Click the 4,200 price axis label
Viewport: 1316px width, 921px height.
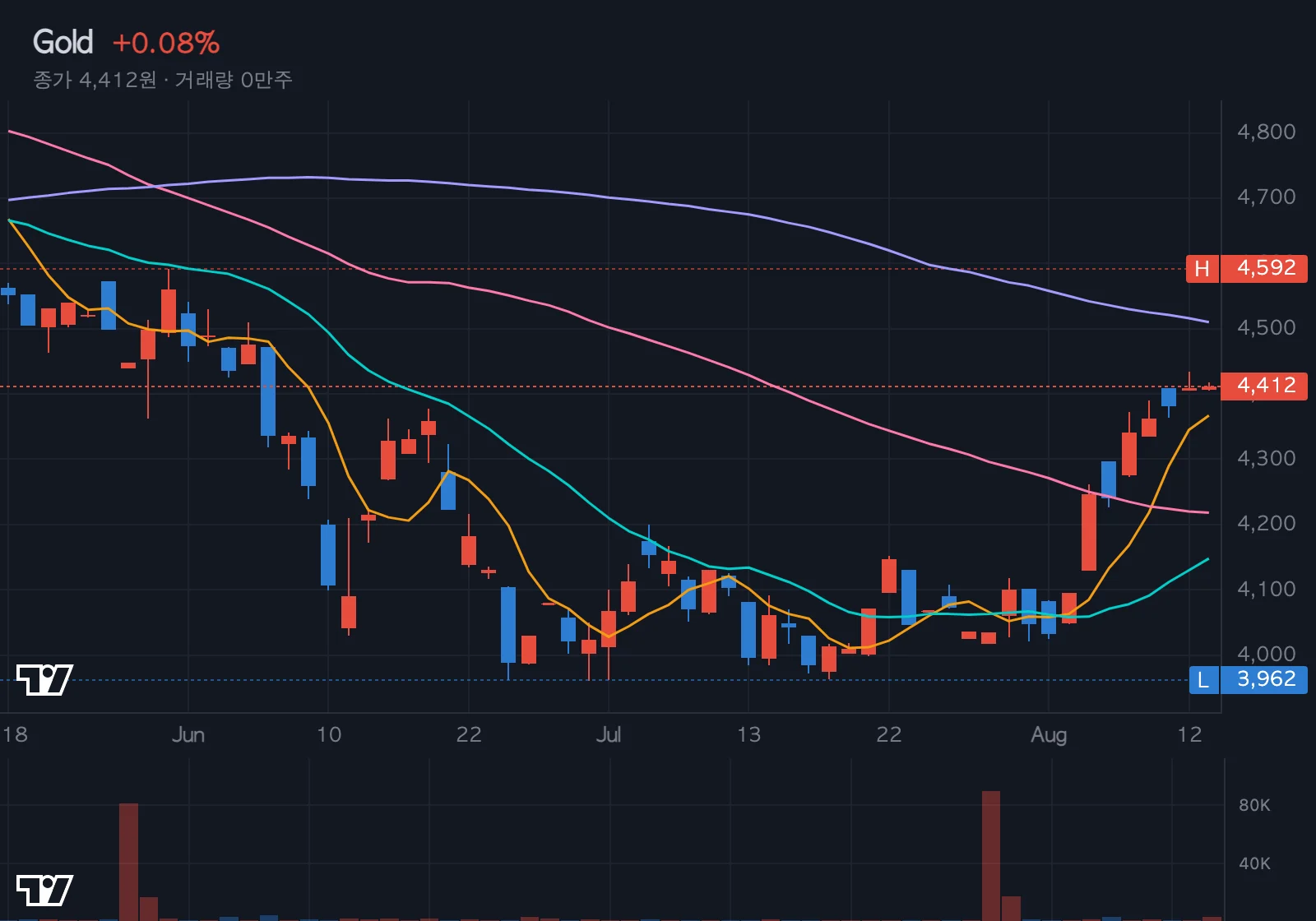pyautogui.click(x=1266, y=523)
